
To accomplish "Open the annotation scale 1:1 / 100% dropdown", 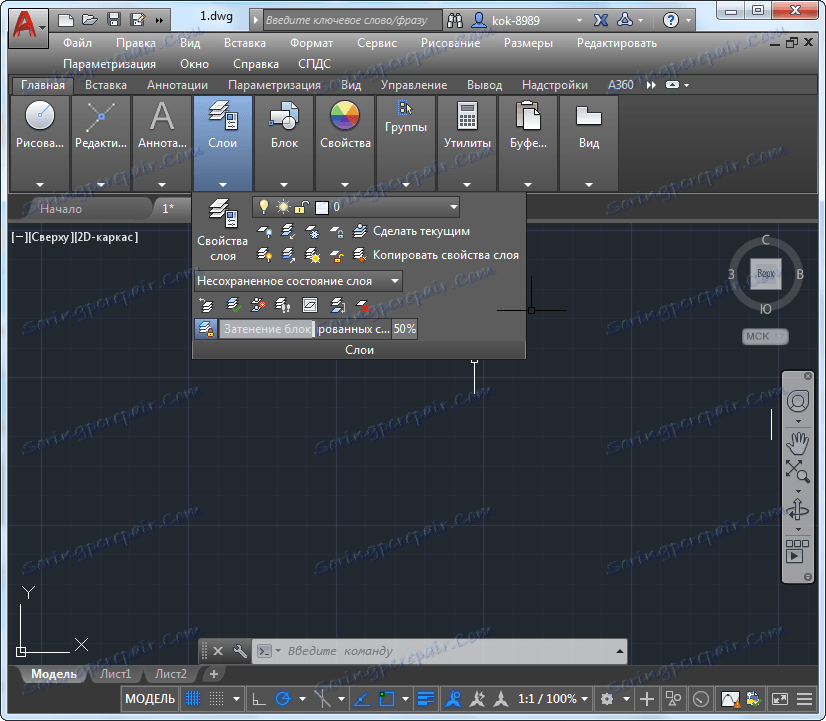I will point(548,699).
